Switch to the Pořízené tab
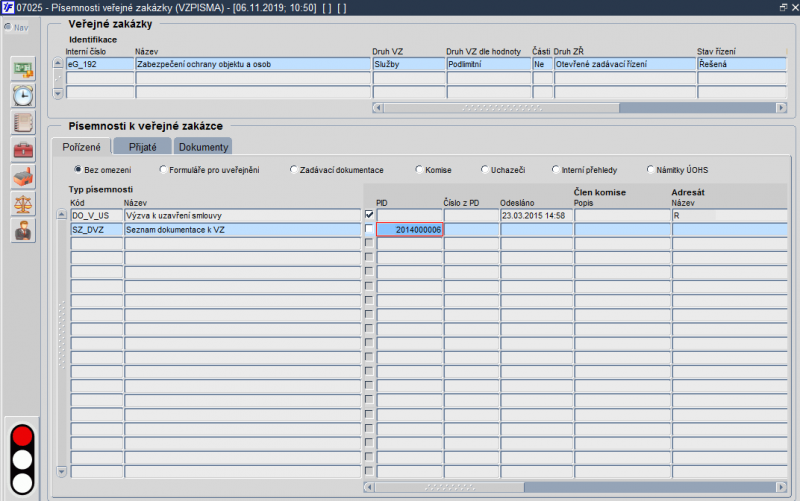Viewport: 800px width, 501px height. (x=81, y=147)
